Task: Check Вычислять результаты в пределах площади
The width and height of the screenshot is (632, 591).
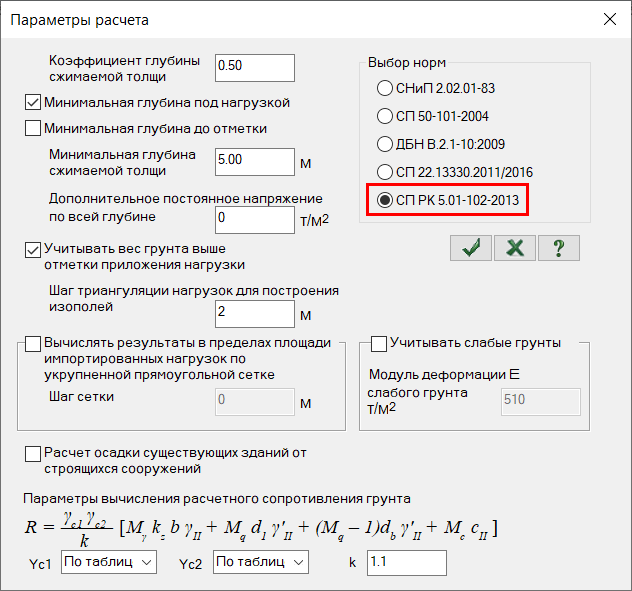Action: 33,343
